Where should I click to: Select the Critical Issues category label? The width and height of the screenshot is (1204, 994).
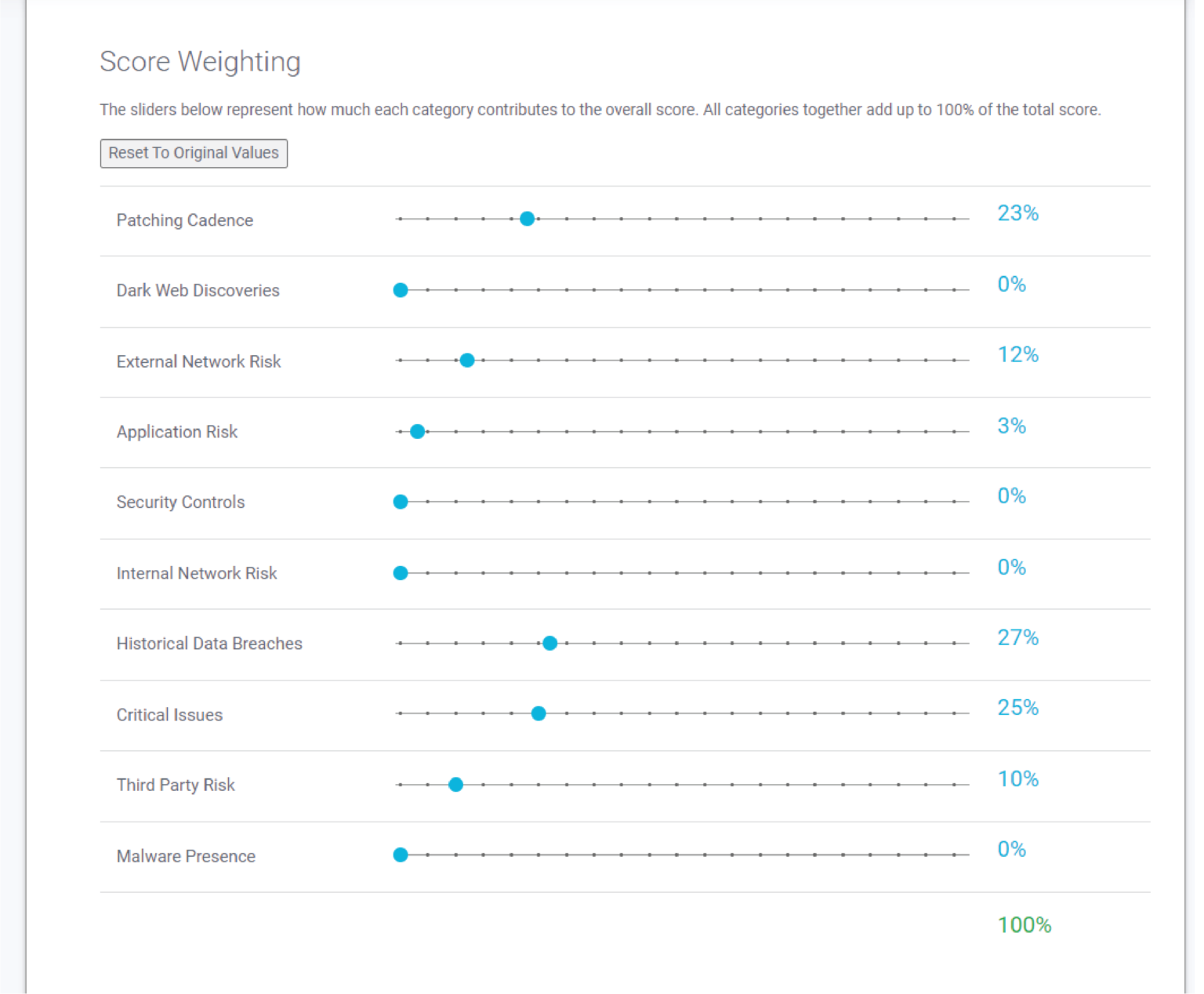coord(169,714)
